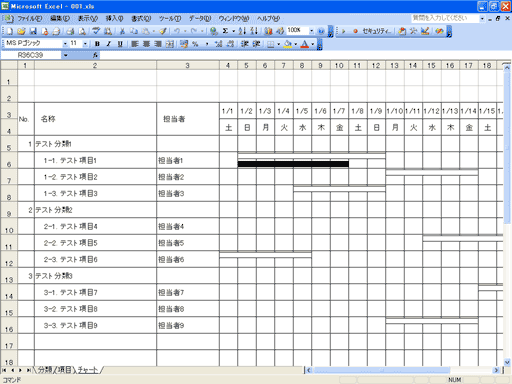
Task: Apply the Percent Style icon
Action: coord(195,44)
